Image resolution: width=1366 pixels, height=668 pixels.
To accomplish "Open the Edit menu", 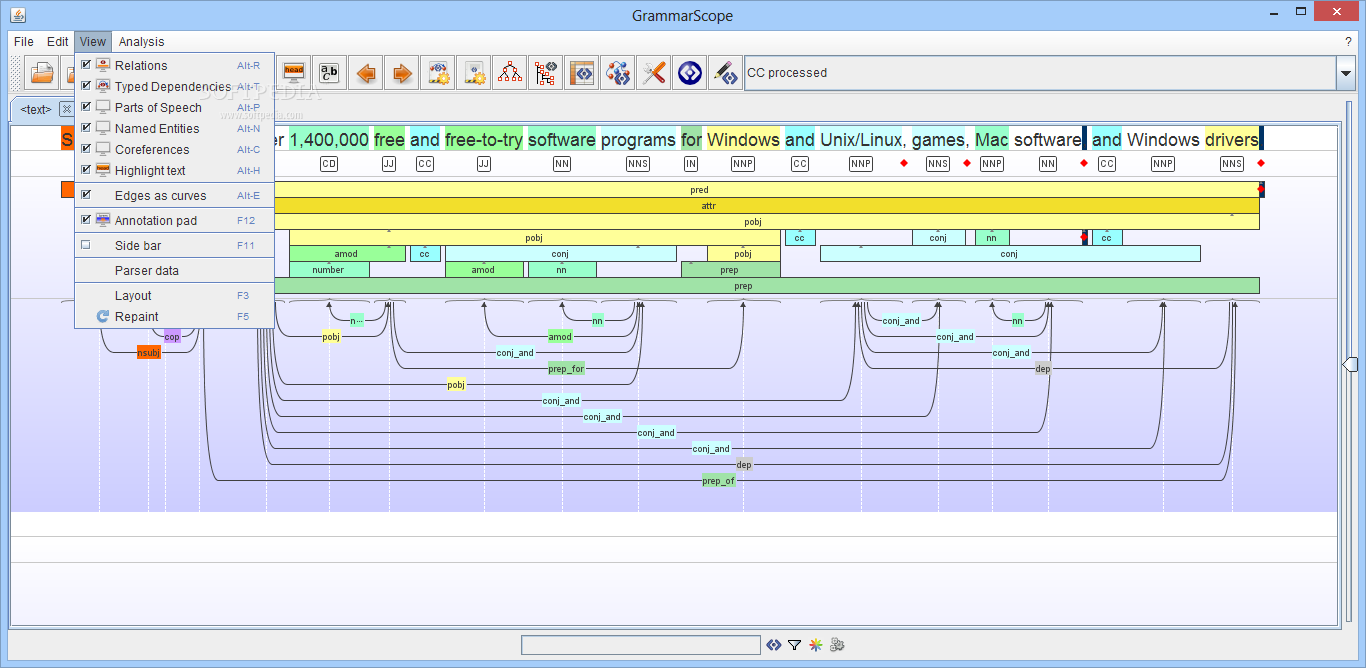I will (x=57, y=42).
